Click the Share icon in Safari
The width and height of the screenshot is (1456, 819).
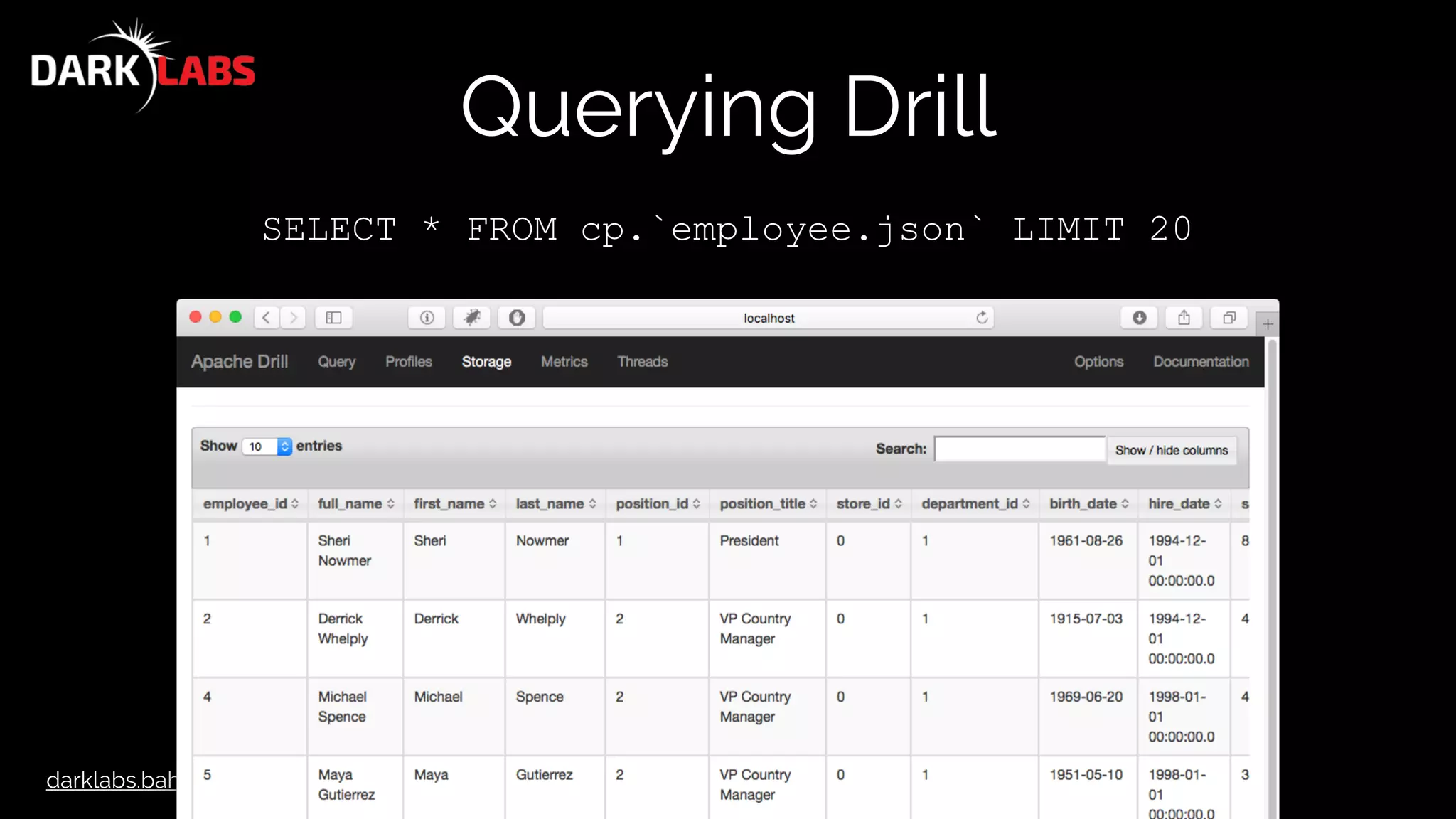pos(1184,318)
